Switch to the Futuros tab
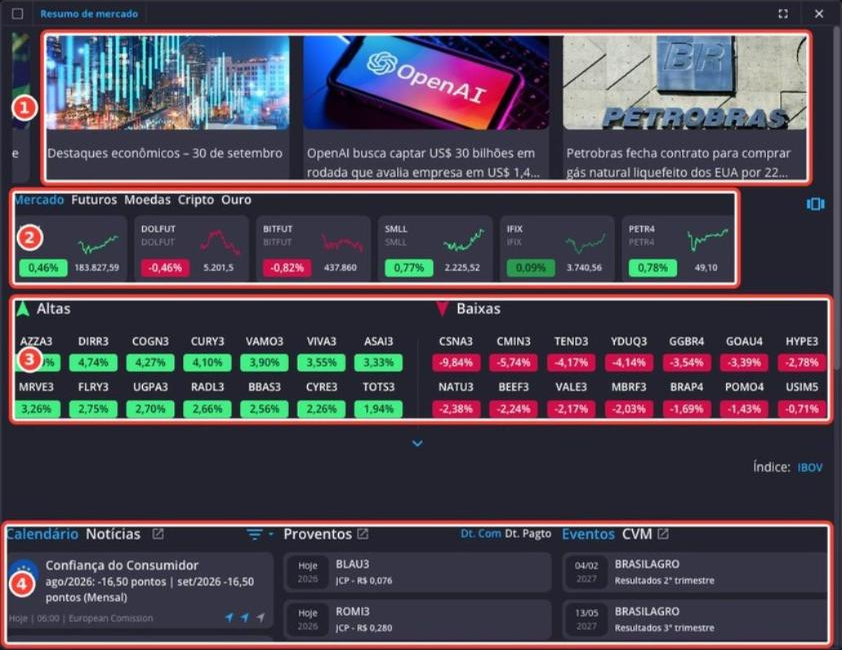This screenshot has width=842, height=650. point(94,200)
